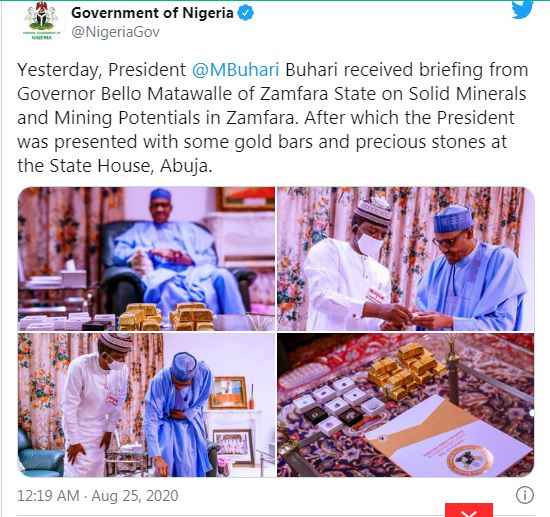Click the white envelope with seal in photo
This screenshot has height=517, width=550.
click(x=451, y=438)
